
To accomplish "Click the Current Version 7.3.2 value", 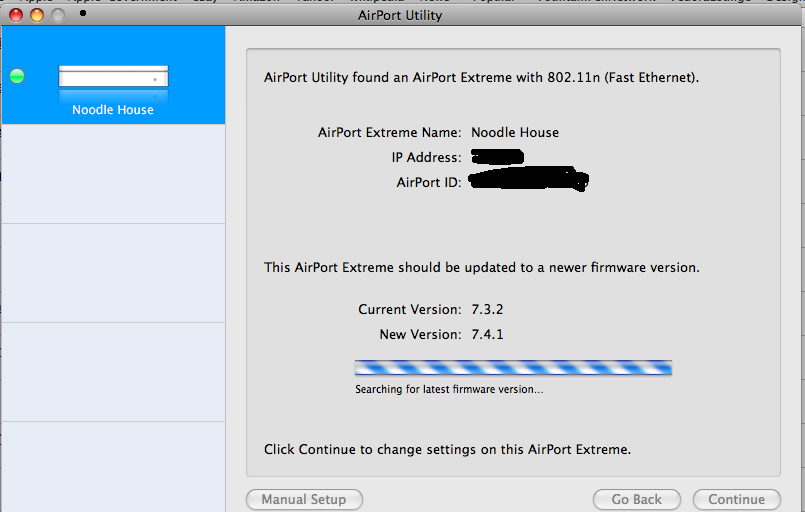I will coord(487,309).
